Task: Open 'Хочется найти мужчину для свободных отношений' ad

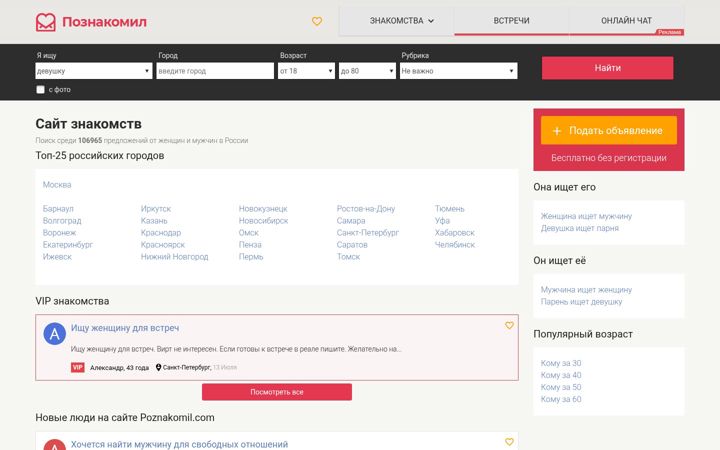Action: coord(179,444)
